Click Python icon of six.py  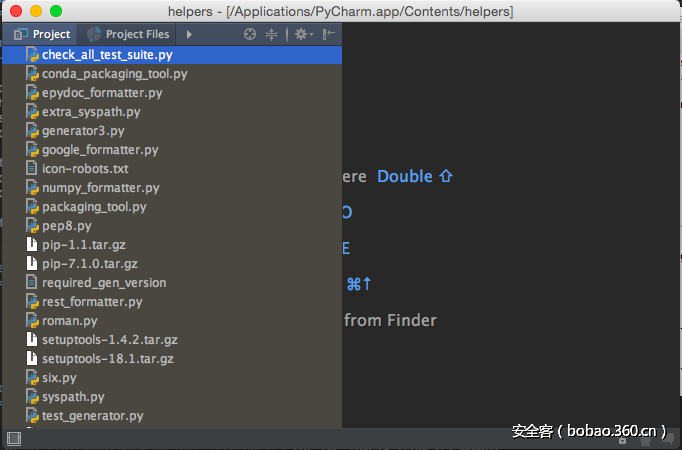[x=32, y=378]
